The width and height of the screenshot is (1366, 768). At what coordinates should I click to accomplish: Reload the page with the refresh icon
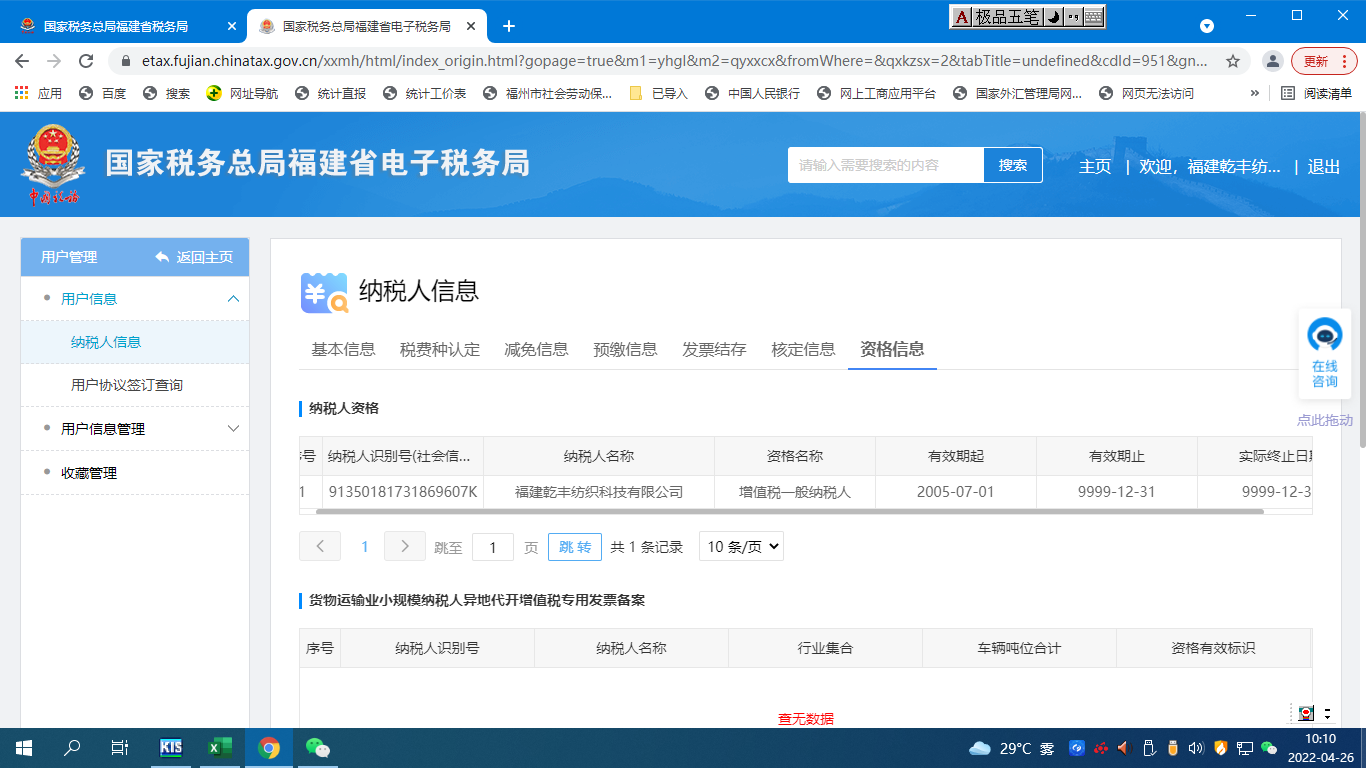86,61
